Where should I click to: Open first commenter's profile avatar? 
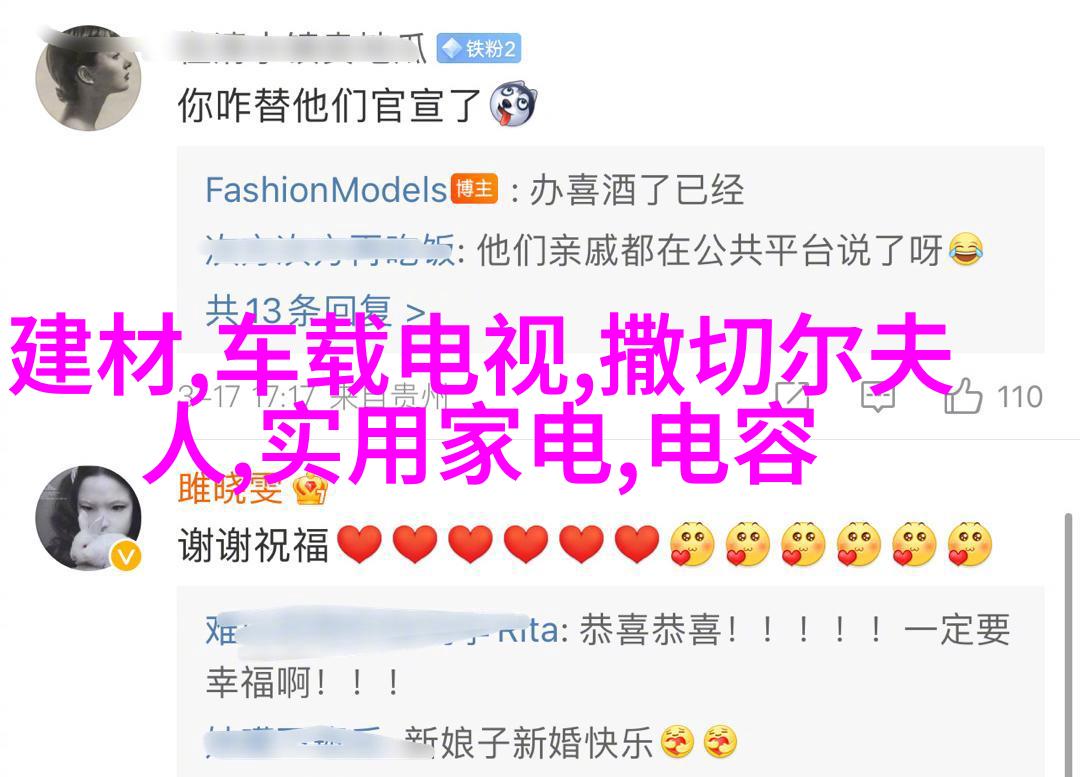[x=88, y=78]
